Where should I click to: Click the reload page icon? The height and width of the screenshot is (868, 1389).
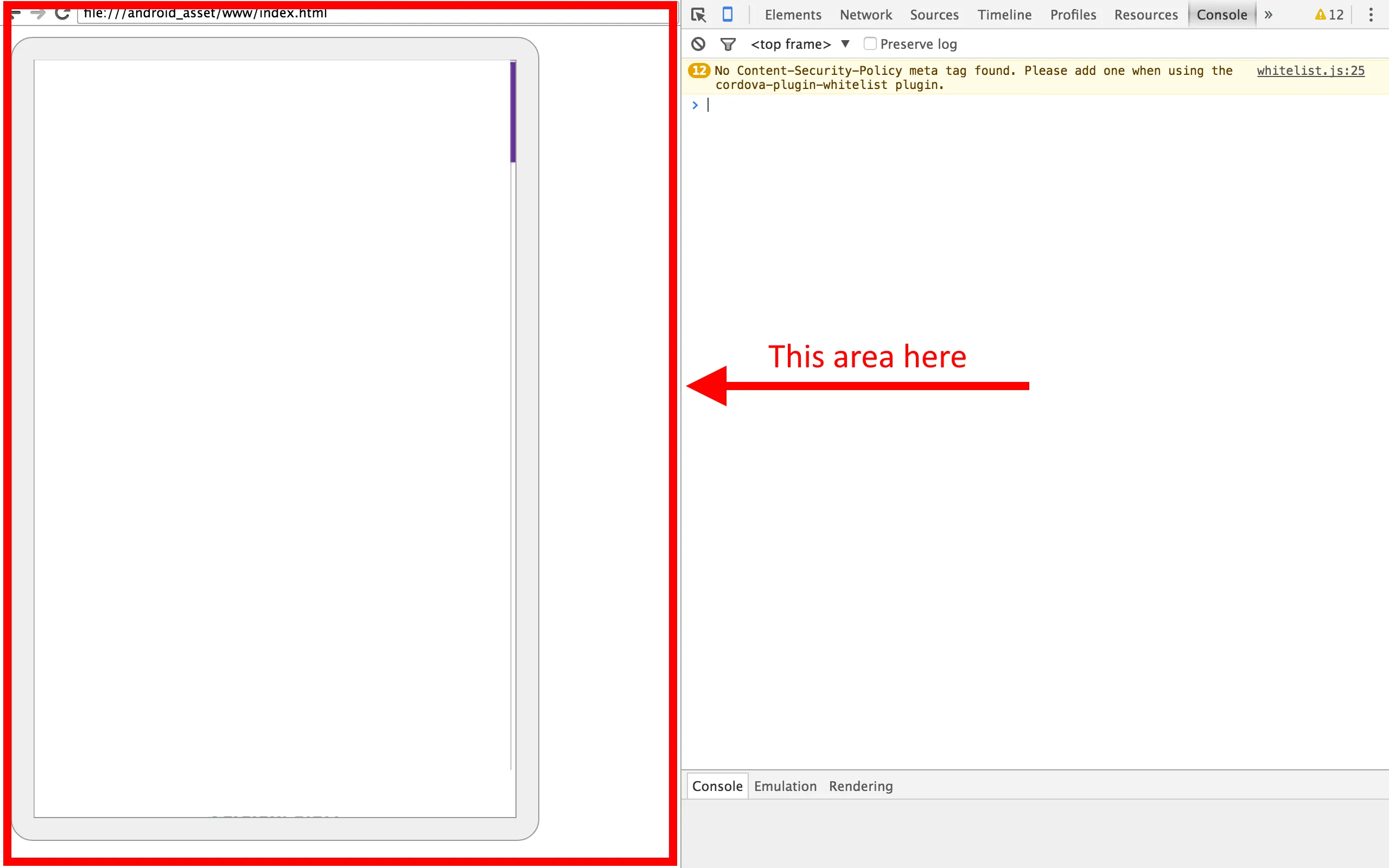pos(62,13)
